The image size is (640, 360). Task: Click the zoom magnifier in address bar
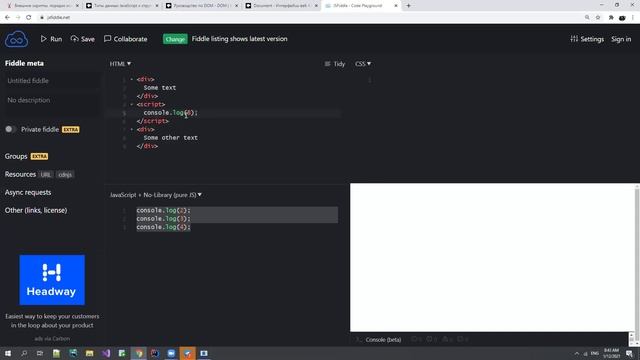point(587,17)
